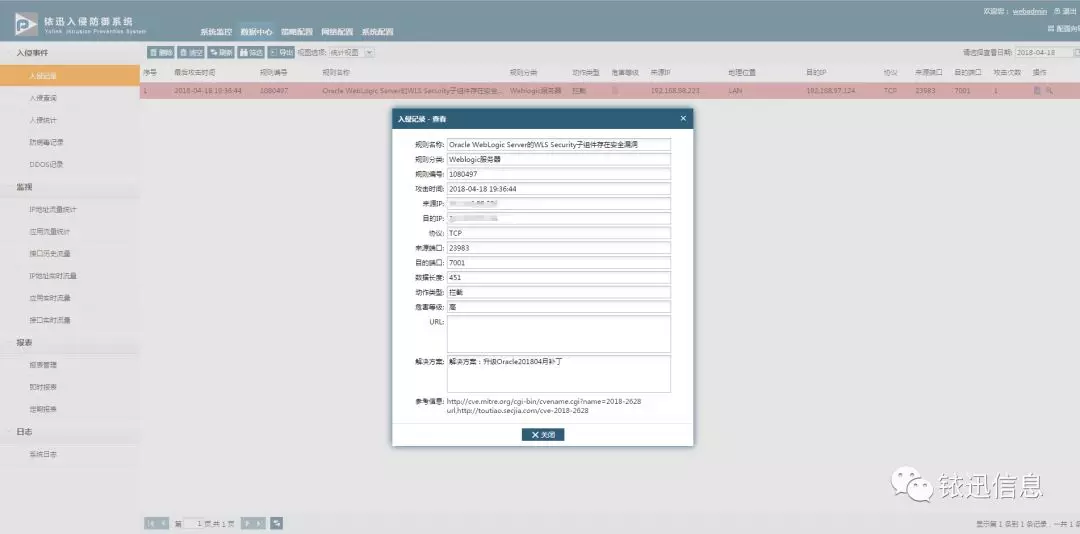Open IP地址实时流量 in the sidebar
The width and height of the screenshot is (1080, 534).
click(70, 276)
